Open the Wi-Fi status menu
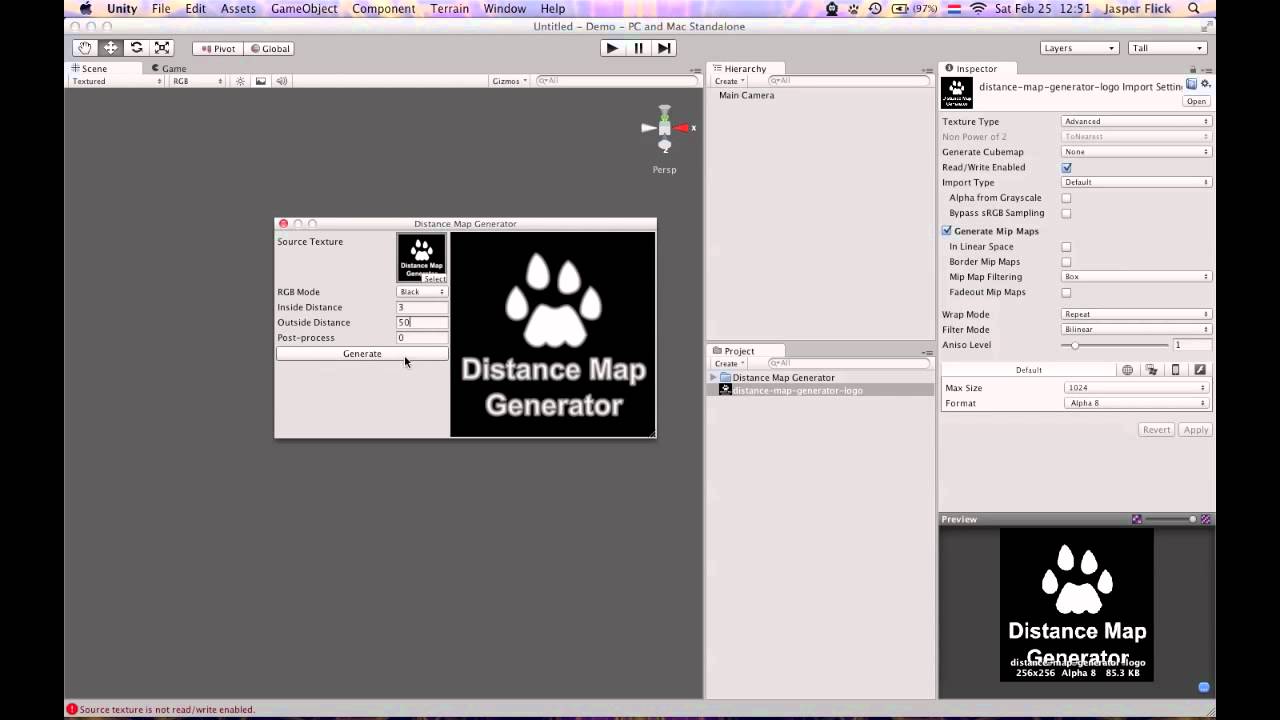The image size is (1280, 720). click(978, 9)
